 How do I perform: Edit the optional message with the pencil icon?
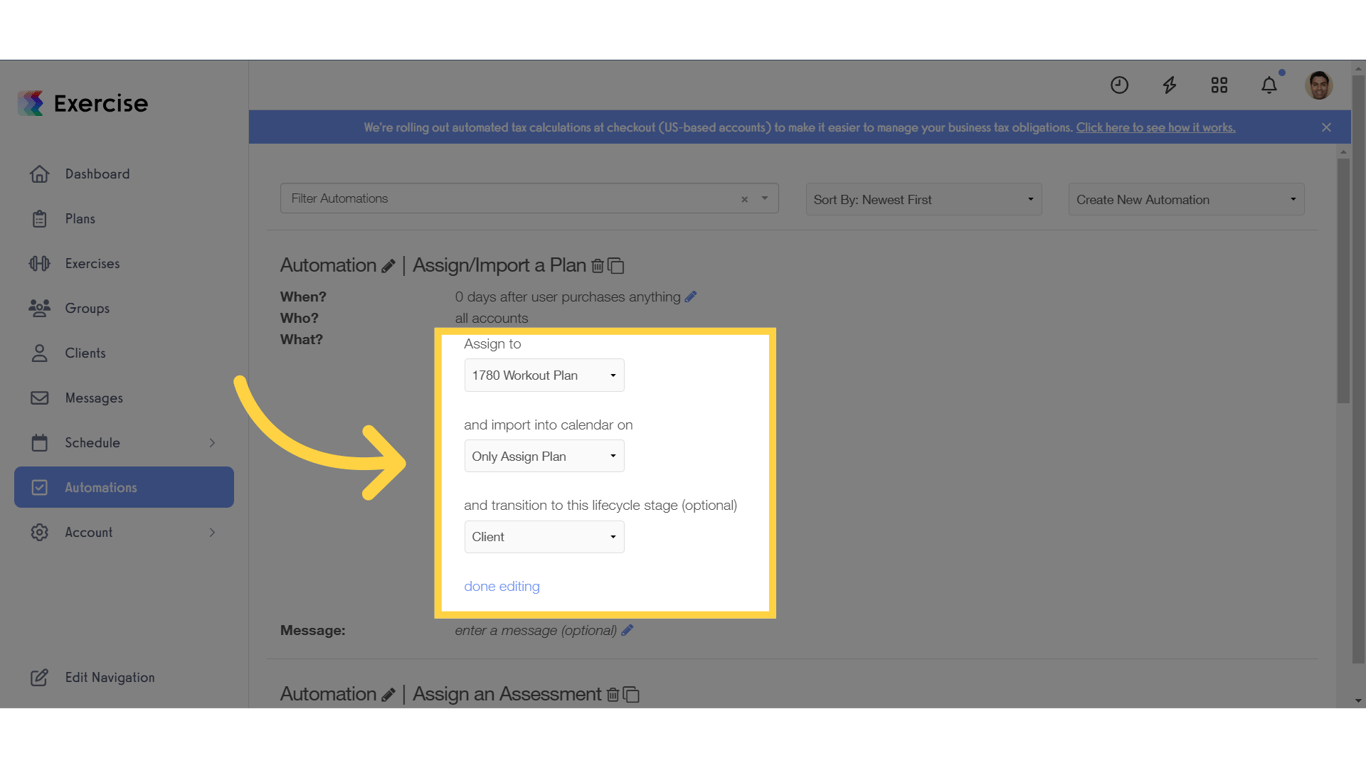627,630
